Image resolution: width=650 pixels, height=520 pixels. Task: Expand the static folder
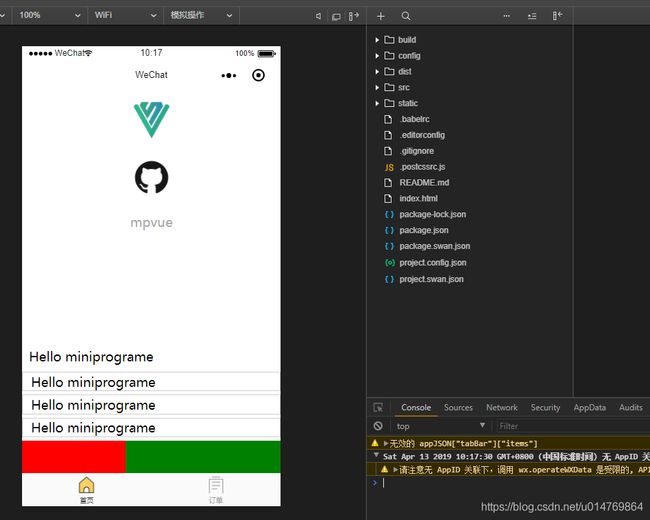pyautogui.click(x=377, y=103)
